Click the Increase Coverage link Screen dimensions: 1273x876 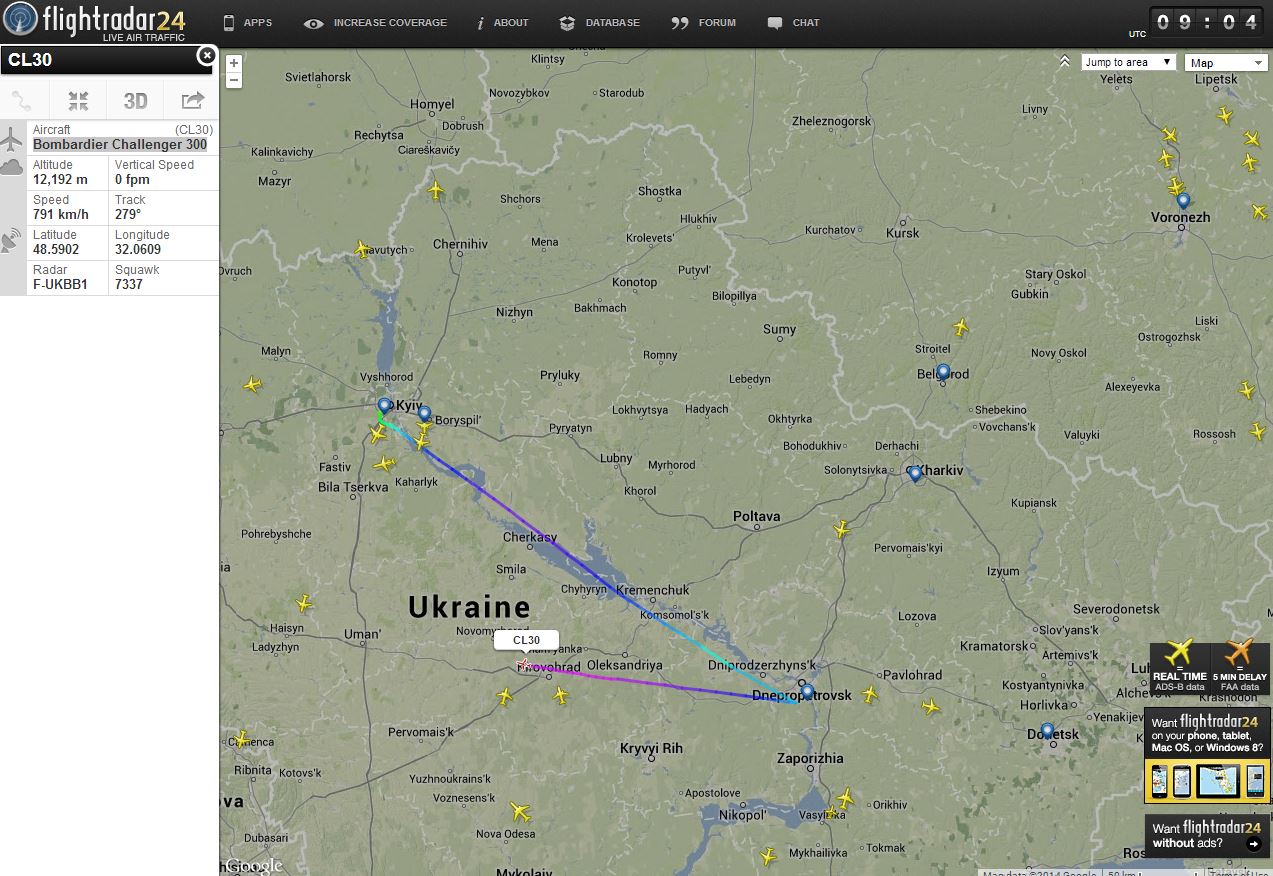click(x=376, y=23)
